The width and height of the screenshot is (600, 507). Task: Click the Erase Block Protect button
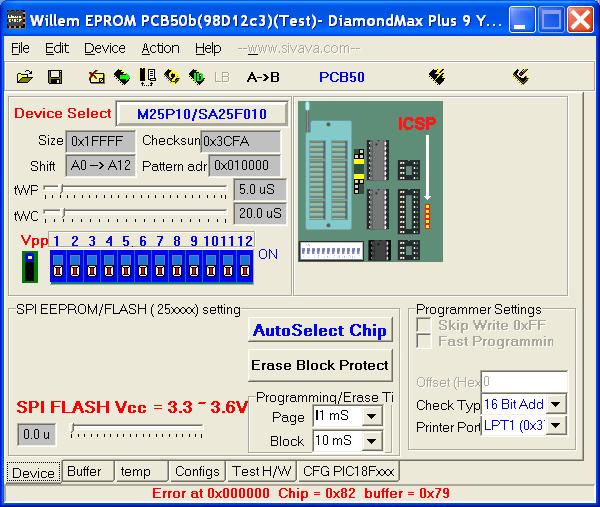point(320,365)
